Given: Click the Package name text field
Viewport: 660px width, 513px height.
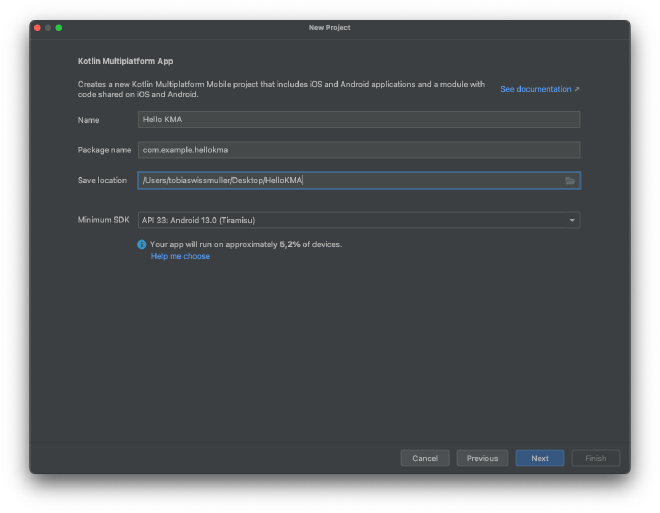Looking at the screenshot, I should [358, 150].
